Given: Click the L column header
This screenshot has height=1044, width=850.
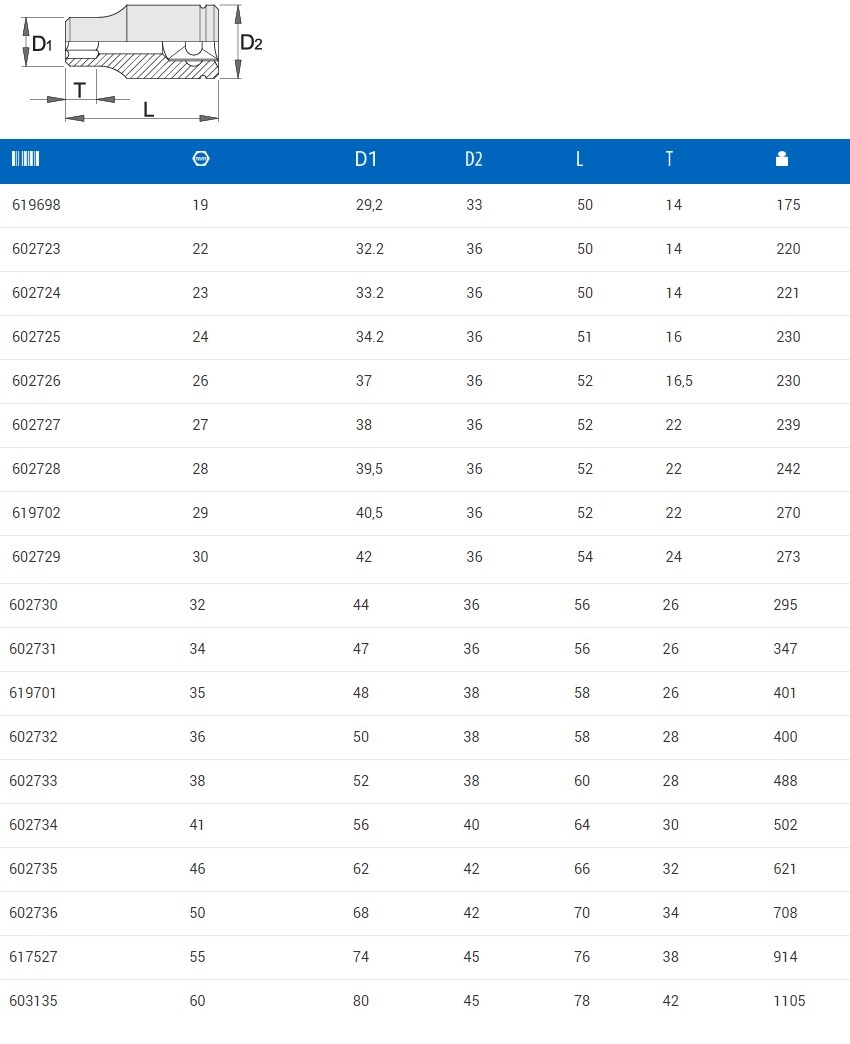Looking at the screenshot, I should pos(580,160).
